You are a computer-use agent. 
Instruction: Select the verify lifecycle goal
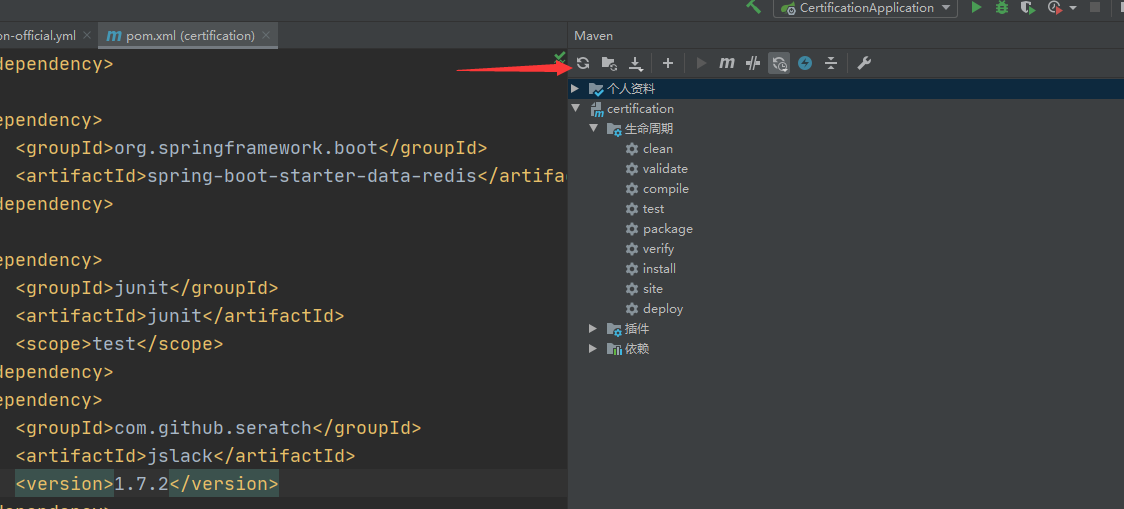(658, 249)
